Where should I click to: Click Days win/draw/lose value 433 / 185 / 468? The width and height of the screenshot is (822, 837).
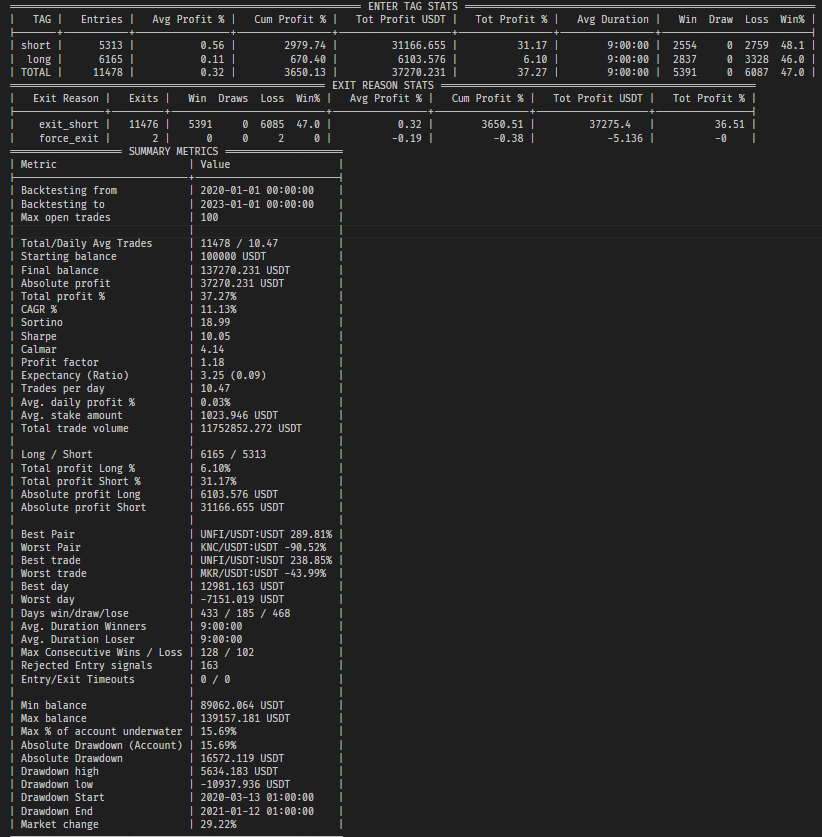(x=245, y=613)
